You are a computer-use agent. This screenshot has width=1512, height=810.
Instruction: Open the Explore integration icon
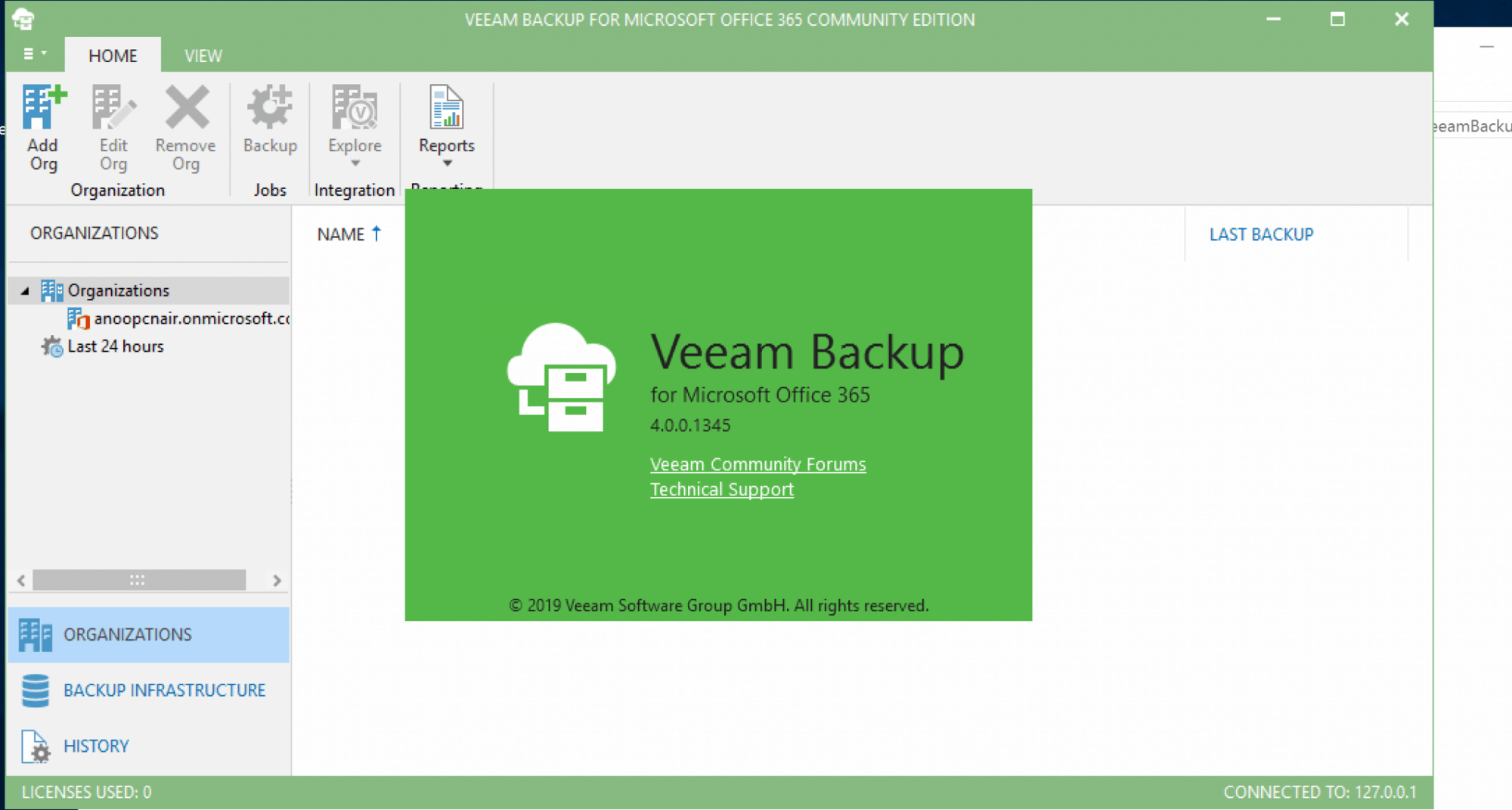pos(355,107)
